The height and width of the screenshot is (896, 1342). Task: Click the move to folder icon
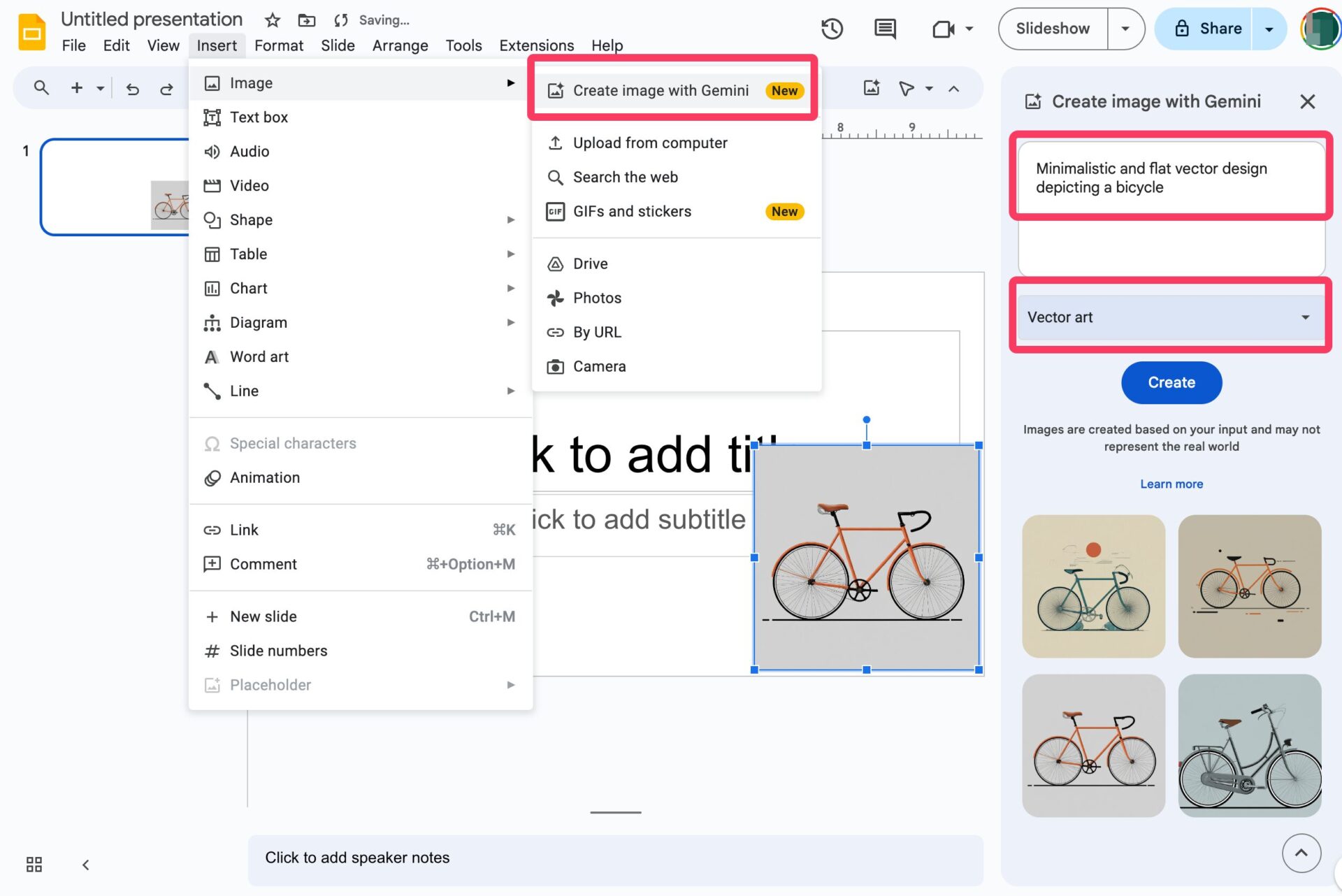[x=306, y=20]
